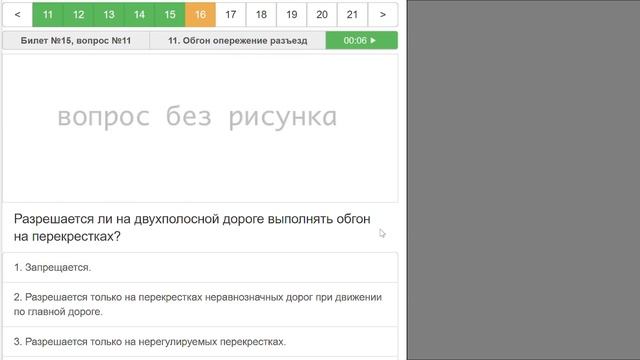Choose answer '1. Запрещается.'
640x360 pixels.
pyautogui.click(x=200, y=267)
